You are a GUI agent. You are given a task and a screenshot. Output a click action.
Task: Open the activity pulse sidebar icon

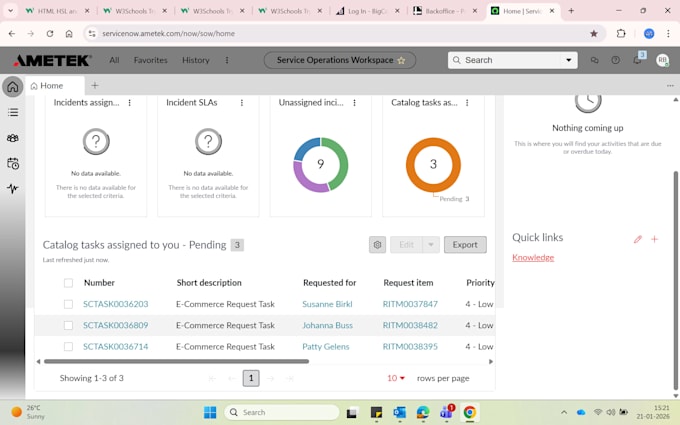13,189
